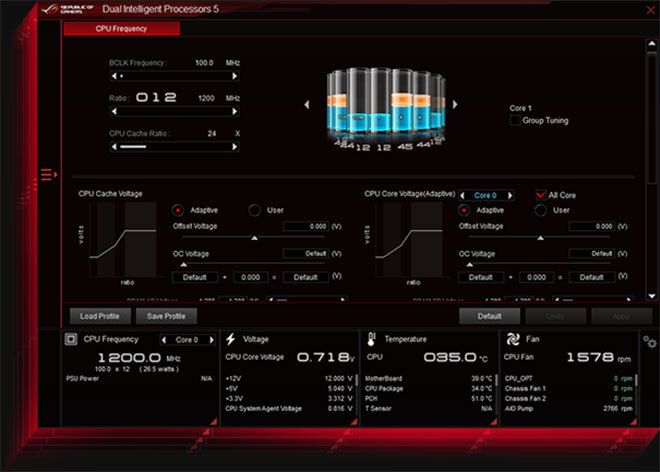Screen dimensions: 660x472
Task: Click the Voltage lightning bolt icon
Action: pyautogui.click(x=231, y=339)
